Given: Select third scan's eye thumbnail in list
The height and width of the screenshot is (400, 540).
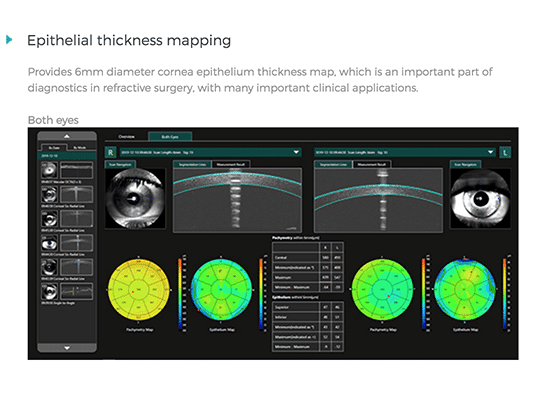Looking at the screenshot, I should [x=49, y=218].
